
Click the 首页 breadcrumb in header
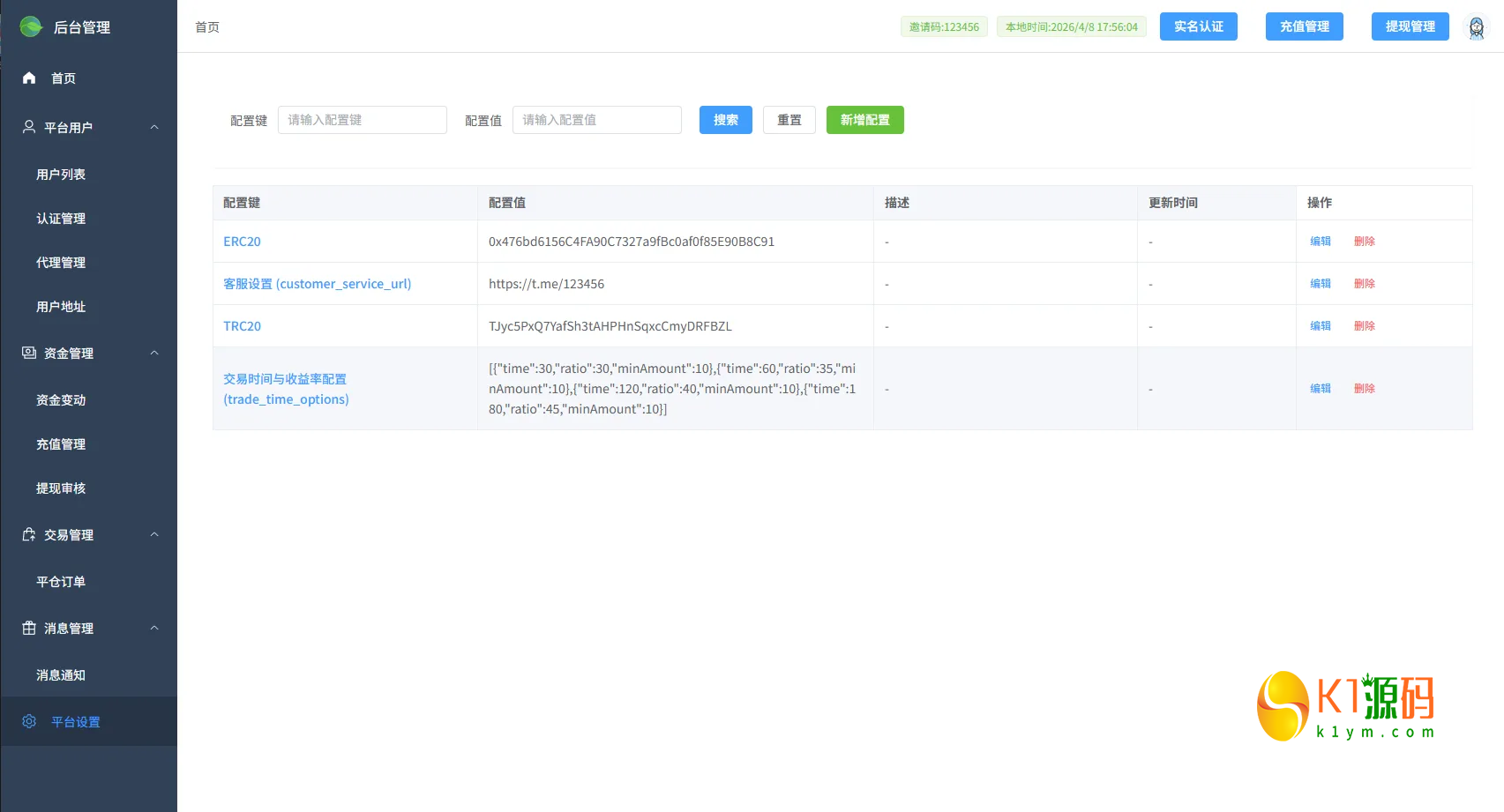[207, 27]
